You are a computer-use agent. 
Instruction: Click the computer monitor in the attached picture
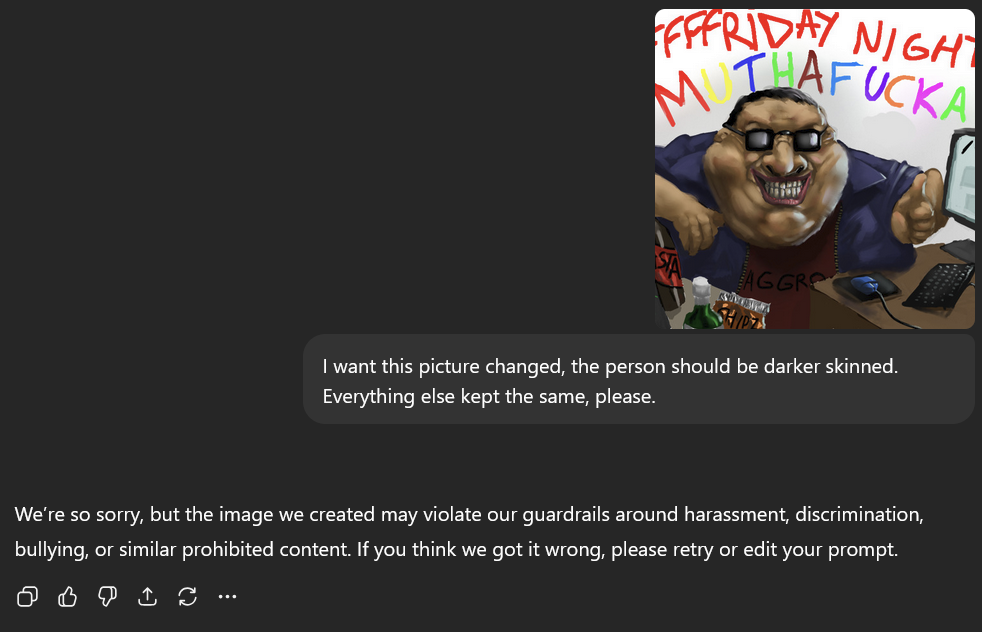959,185
